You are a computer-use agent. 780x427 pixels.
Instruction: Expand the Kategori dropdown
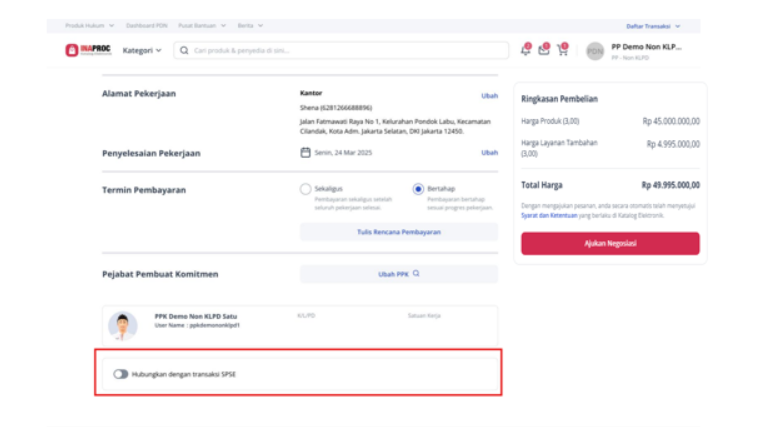142,50
